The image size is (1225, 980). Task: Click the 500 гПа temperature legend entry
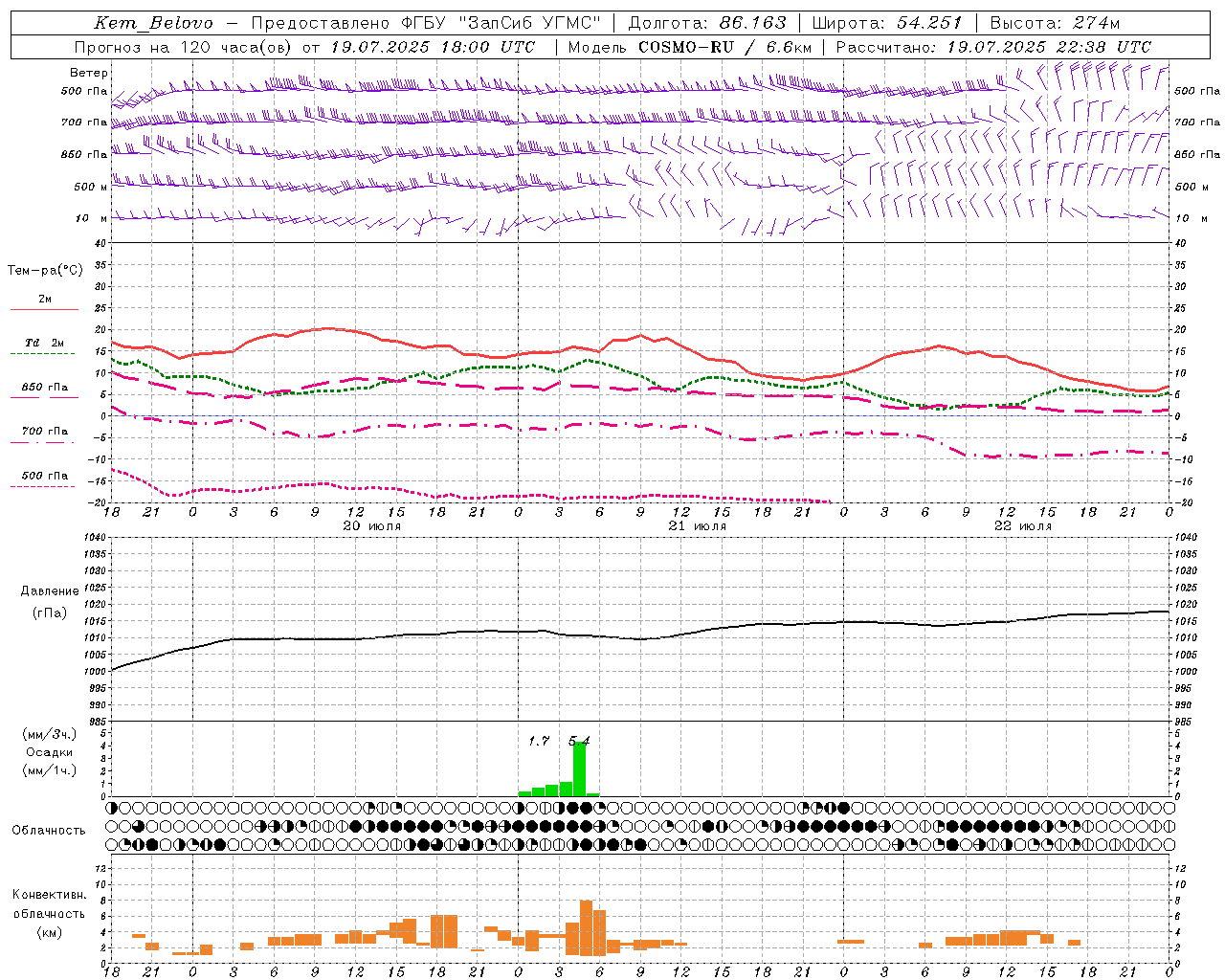tap(44, 476)
